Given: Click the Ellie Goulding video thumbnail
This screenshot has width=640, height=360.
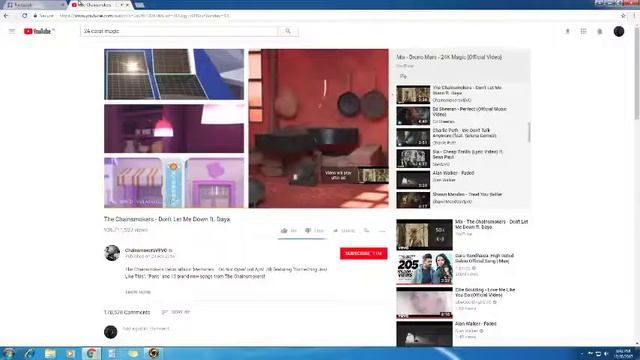Looking at the screenshot, I should pyautogui.click(x=424, y=302).
